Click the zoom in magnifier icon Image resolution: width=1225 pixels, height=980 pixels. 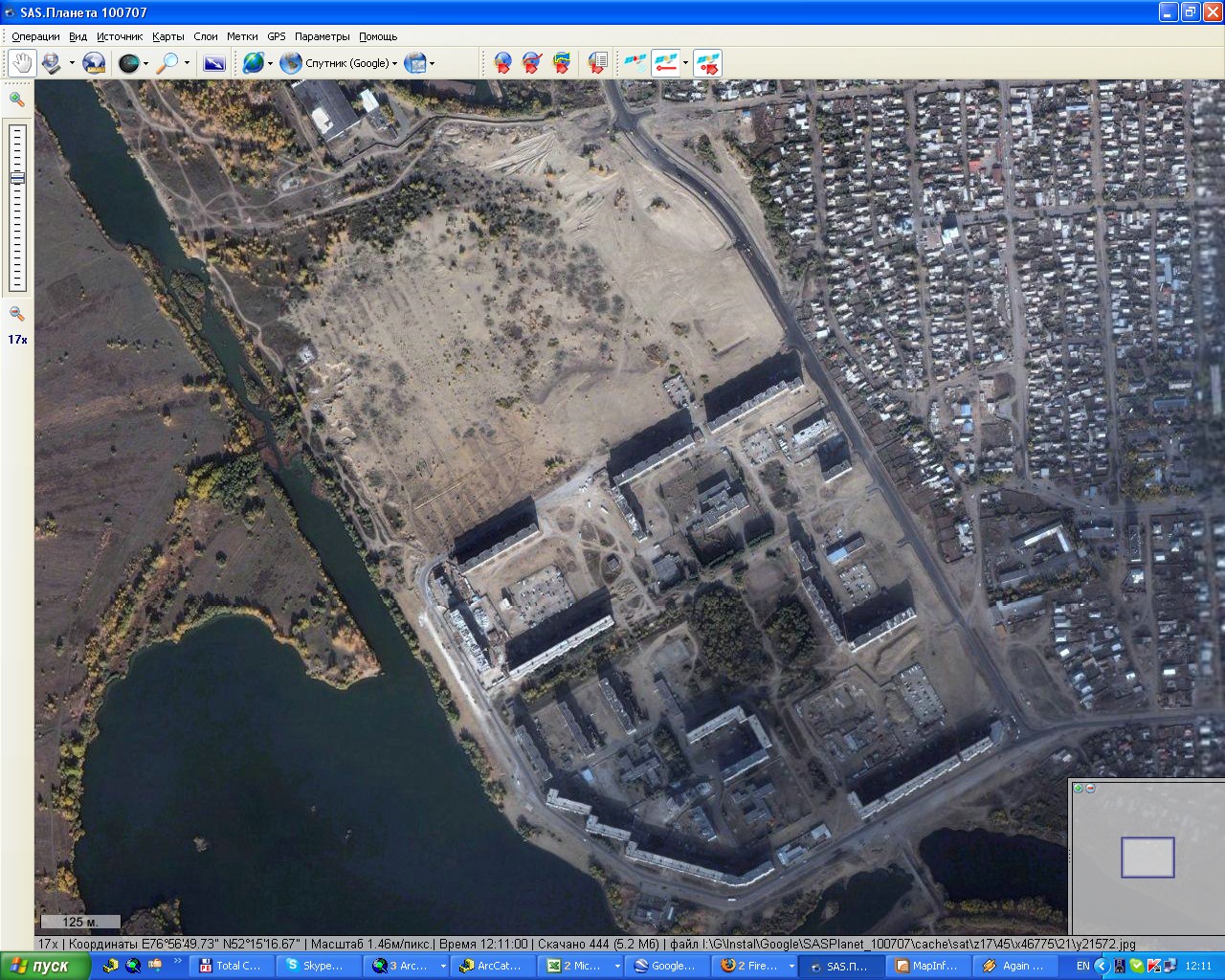click(16, 100)
